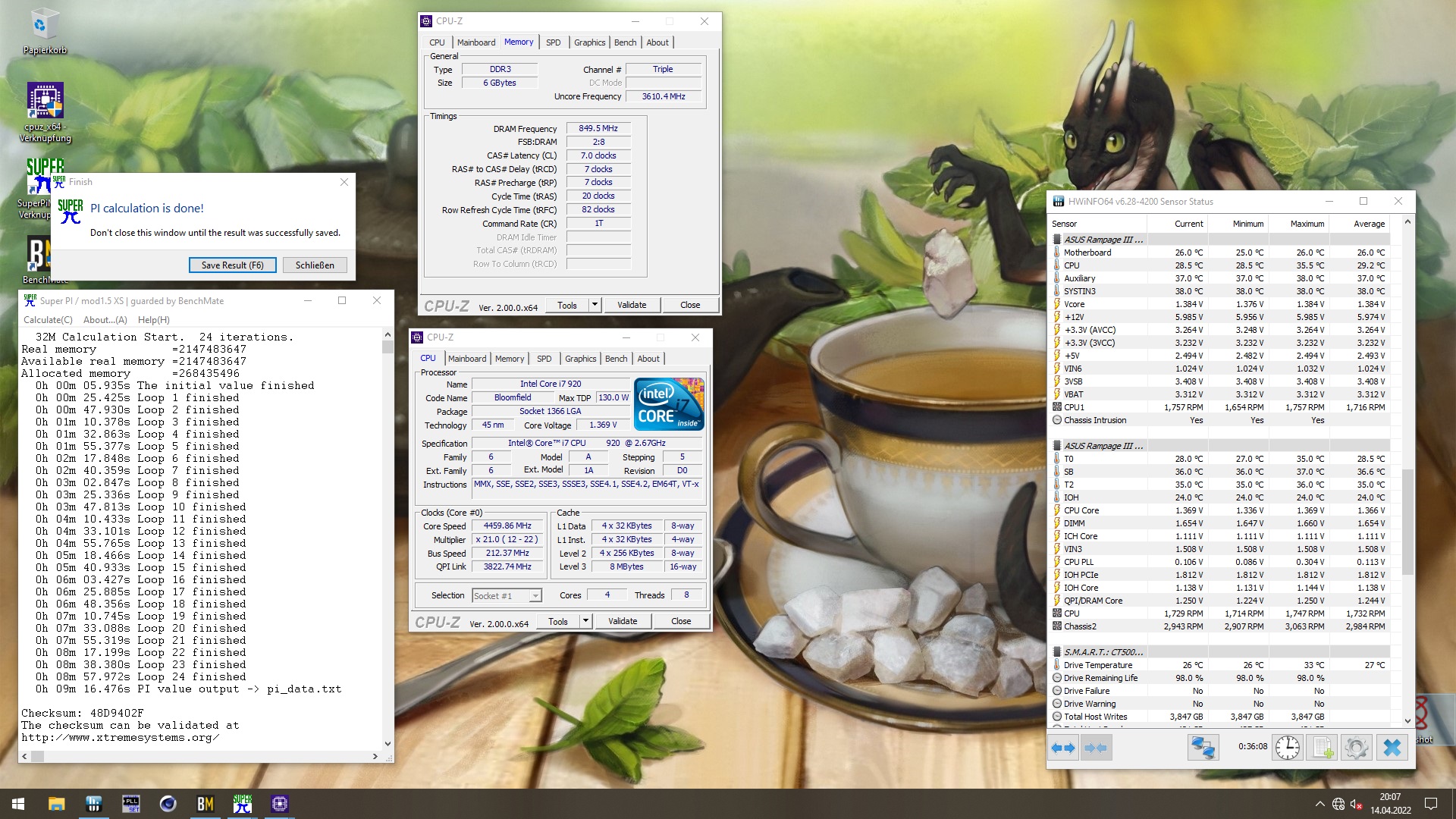Click Super PI vertical scrollbar thumb
The height and width of the screenshot is (819, 1456).
pyautogui.click(x=388, y=347)
